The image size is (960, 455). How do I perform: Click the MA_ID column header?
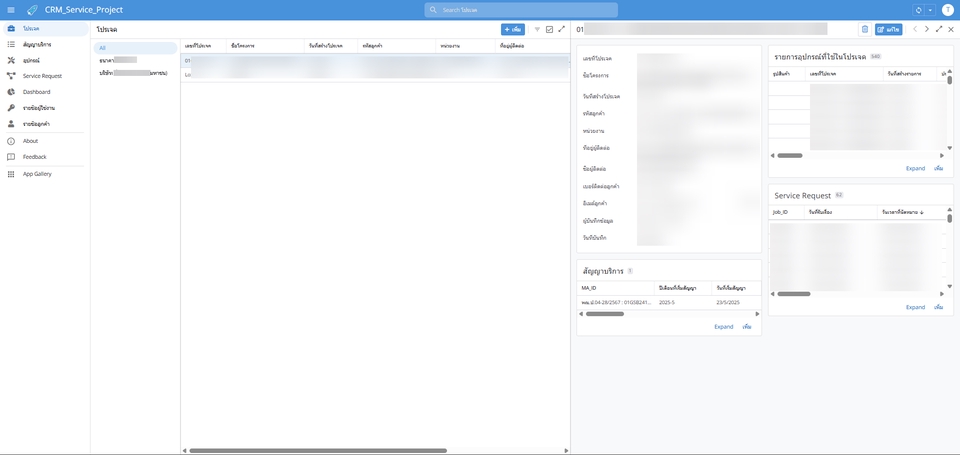click(615, 288)
